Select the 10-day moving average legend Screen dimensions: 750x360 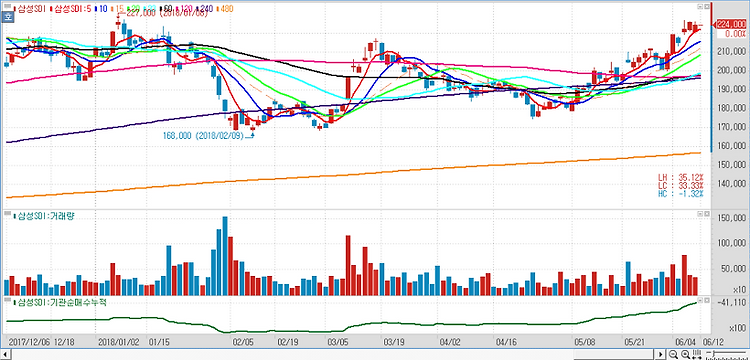(x=100, y=9)
